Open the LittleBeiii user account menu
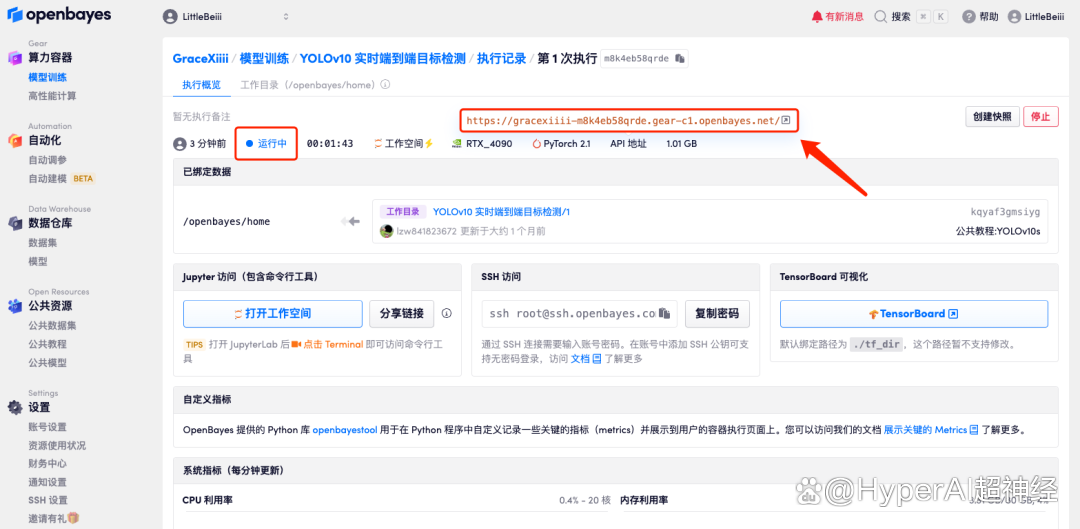Image resolution: width=1080 pixels, height=529 pixels. click(x=1037, y=17)
